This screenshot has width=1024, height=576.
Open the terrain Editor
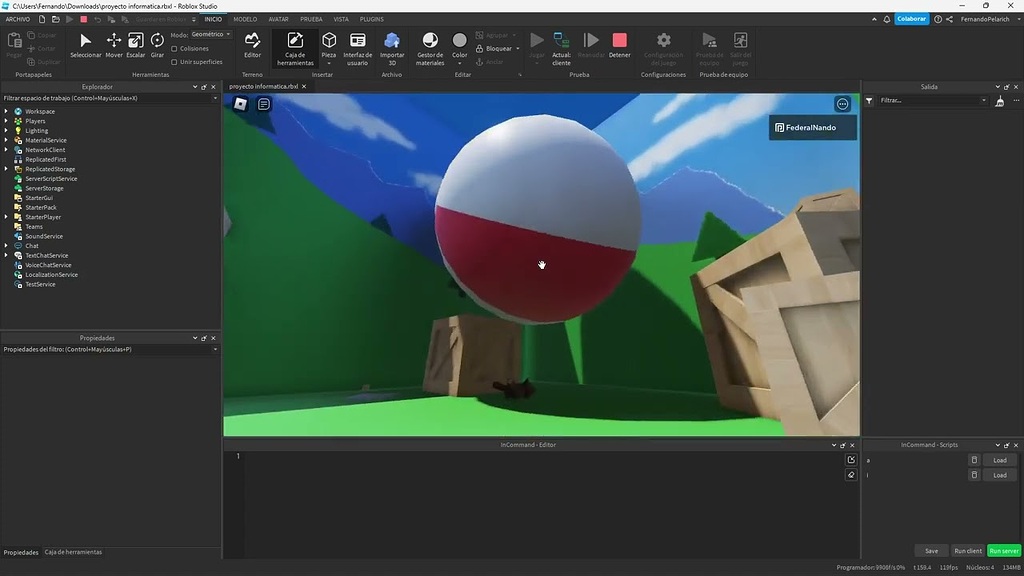coord(252,46)
